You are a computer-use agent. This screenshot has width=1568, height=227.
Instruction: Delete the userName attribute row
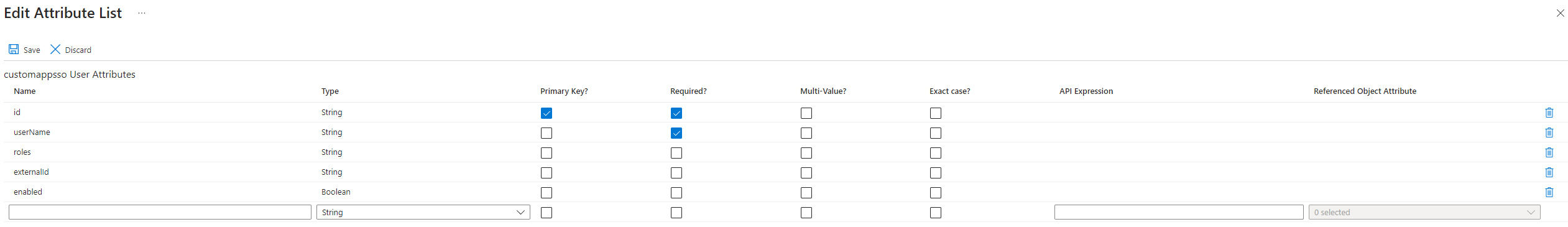click(x=1549, y=132)
